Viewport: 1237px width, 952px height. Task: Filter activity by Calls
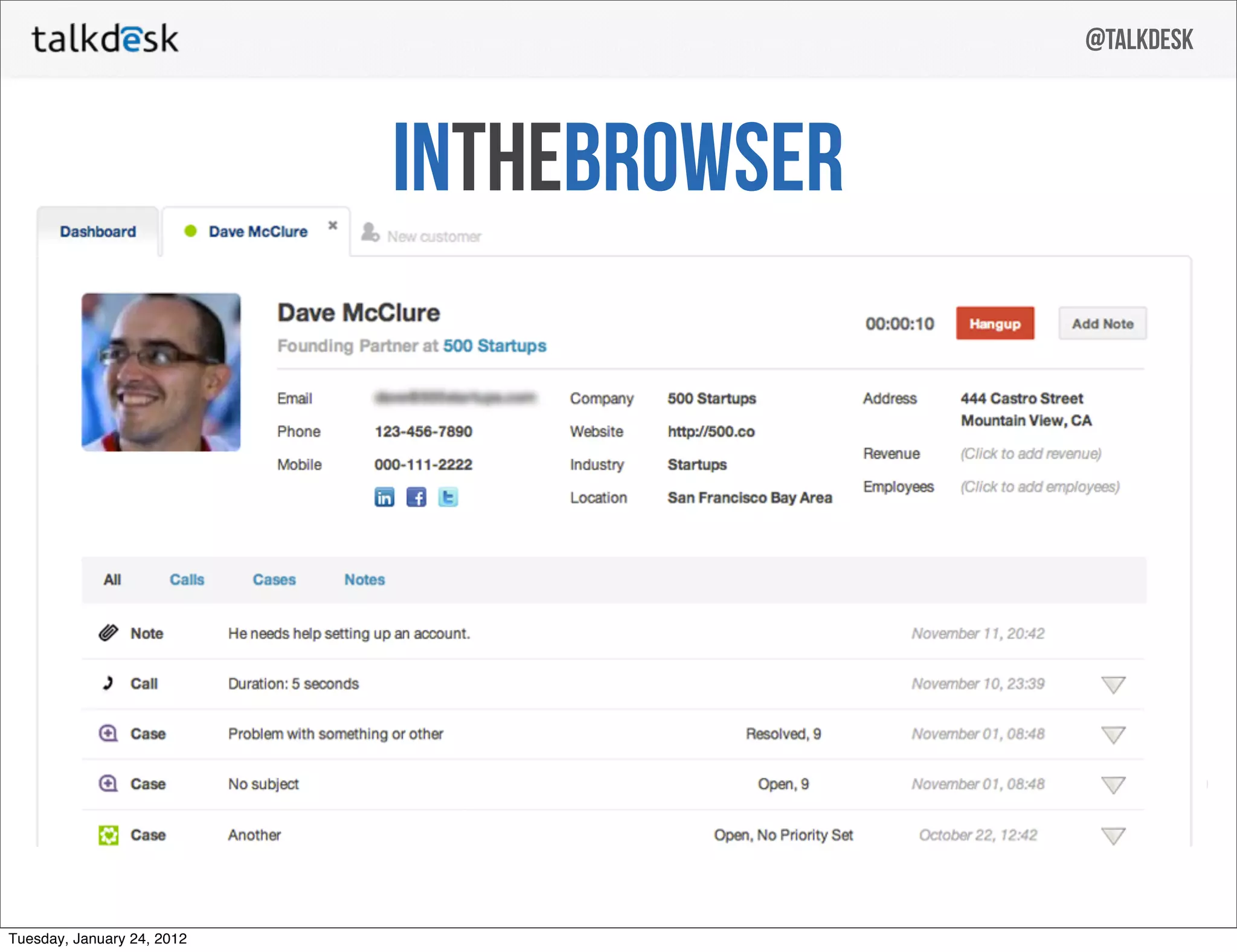pos(187,579)
